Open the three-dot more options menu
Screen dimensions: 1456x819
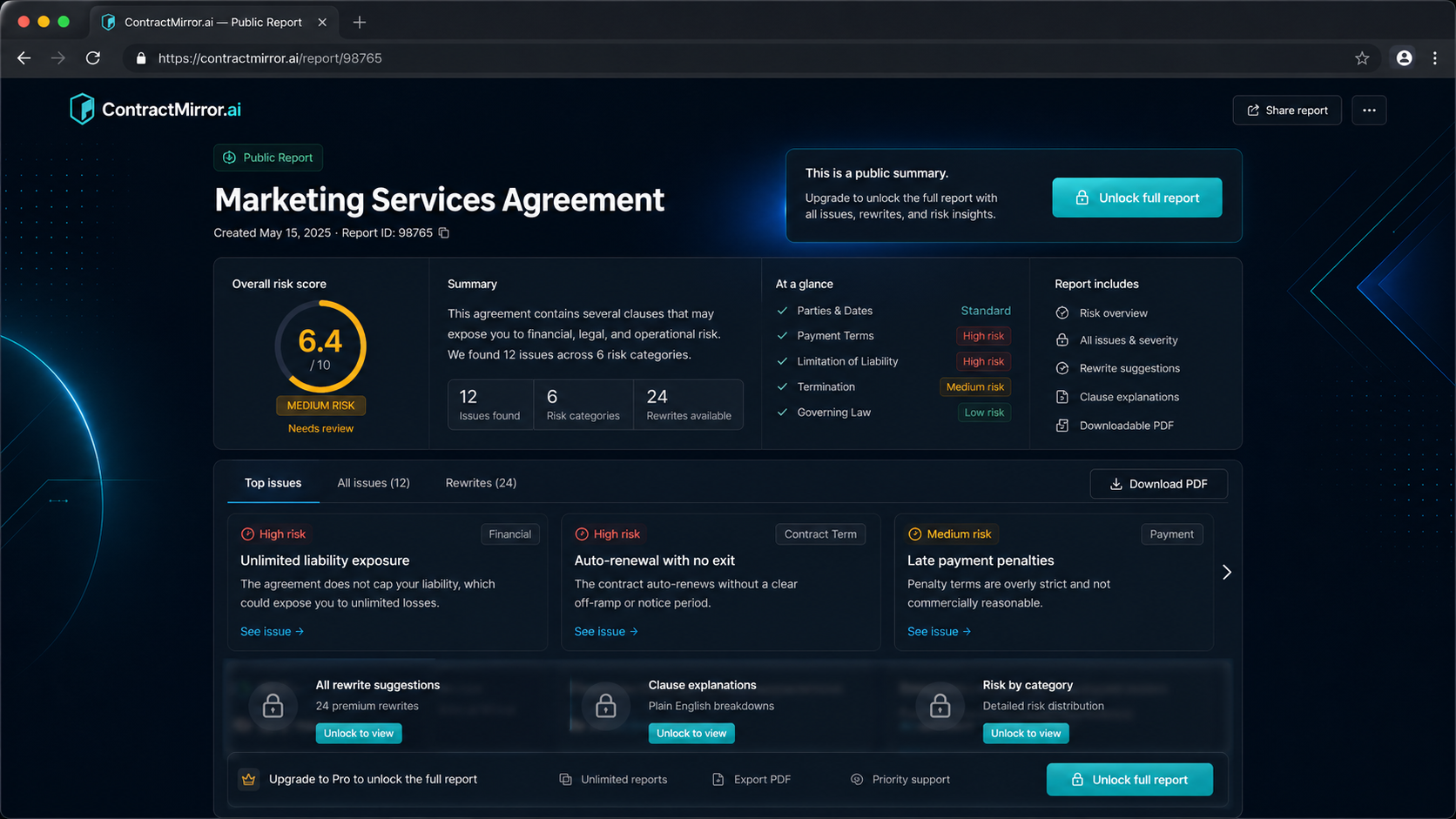click(1369, 111)
